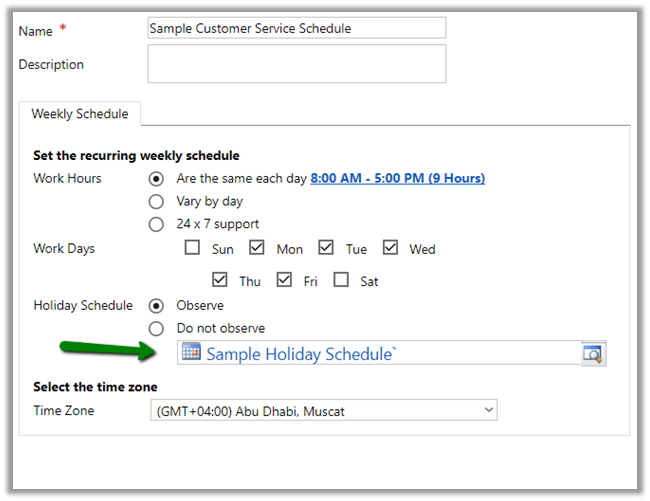
Task: Uncheck the Fri work day checkbox
Action: coord(284,281)
